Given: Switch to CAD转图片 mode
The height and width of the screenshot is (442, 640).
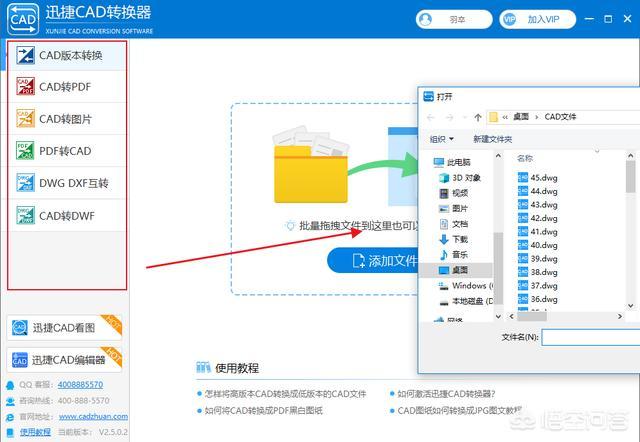Looking at the screenshot, I should point(67,119).
